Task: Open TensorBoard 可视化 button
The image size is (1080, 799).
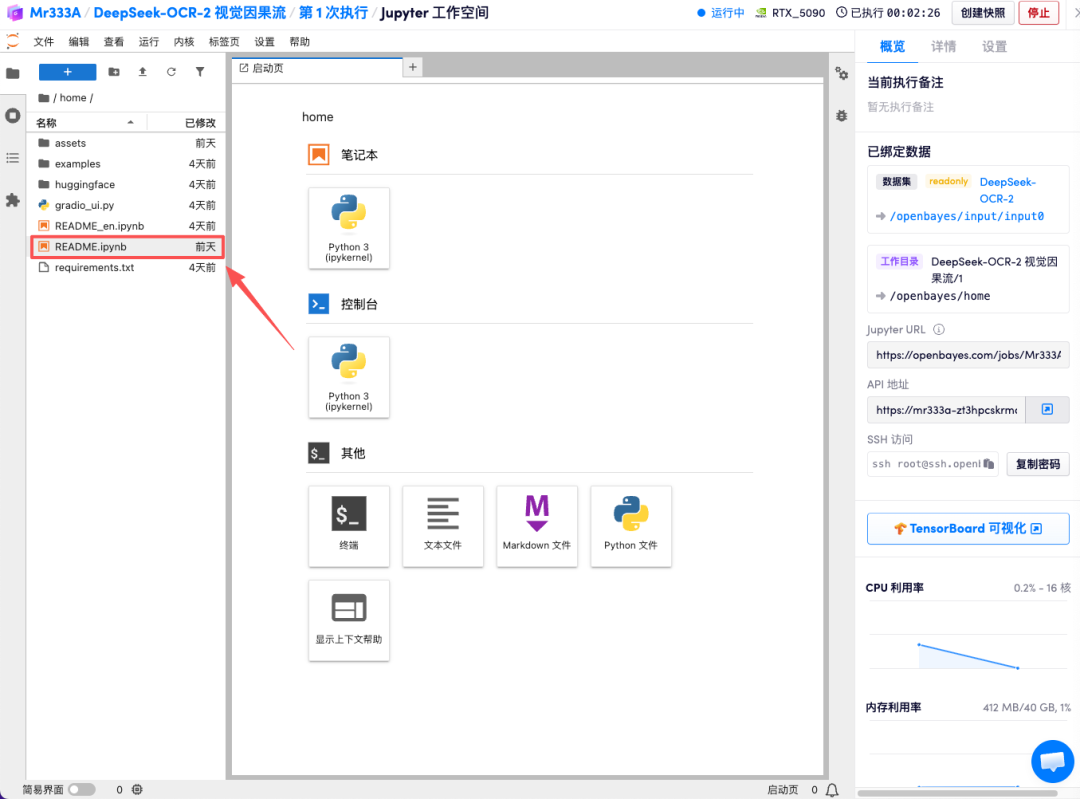Action: [x=968, y=528]
